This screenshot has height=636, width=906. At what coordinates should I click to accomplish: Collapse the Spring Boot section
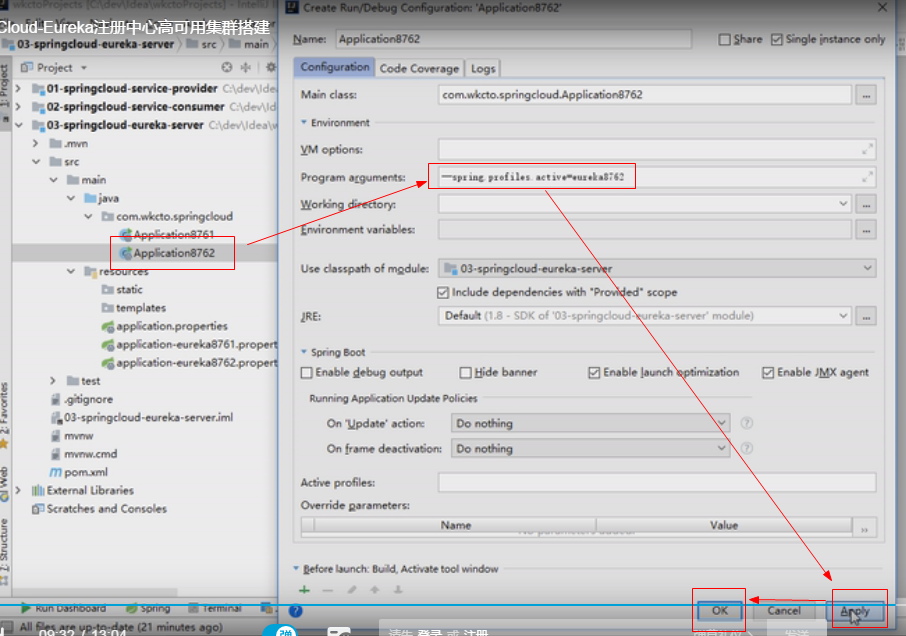coord(304,352)
